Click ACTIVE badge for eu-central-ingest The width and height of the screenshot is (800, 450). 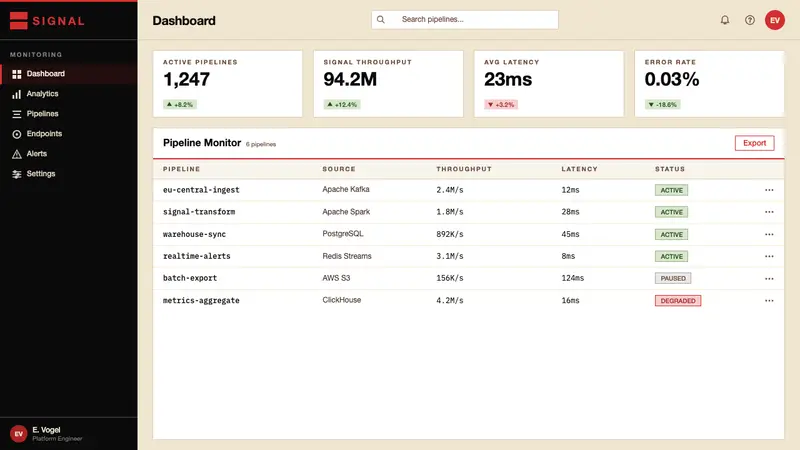click(x=671, y=190)
